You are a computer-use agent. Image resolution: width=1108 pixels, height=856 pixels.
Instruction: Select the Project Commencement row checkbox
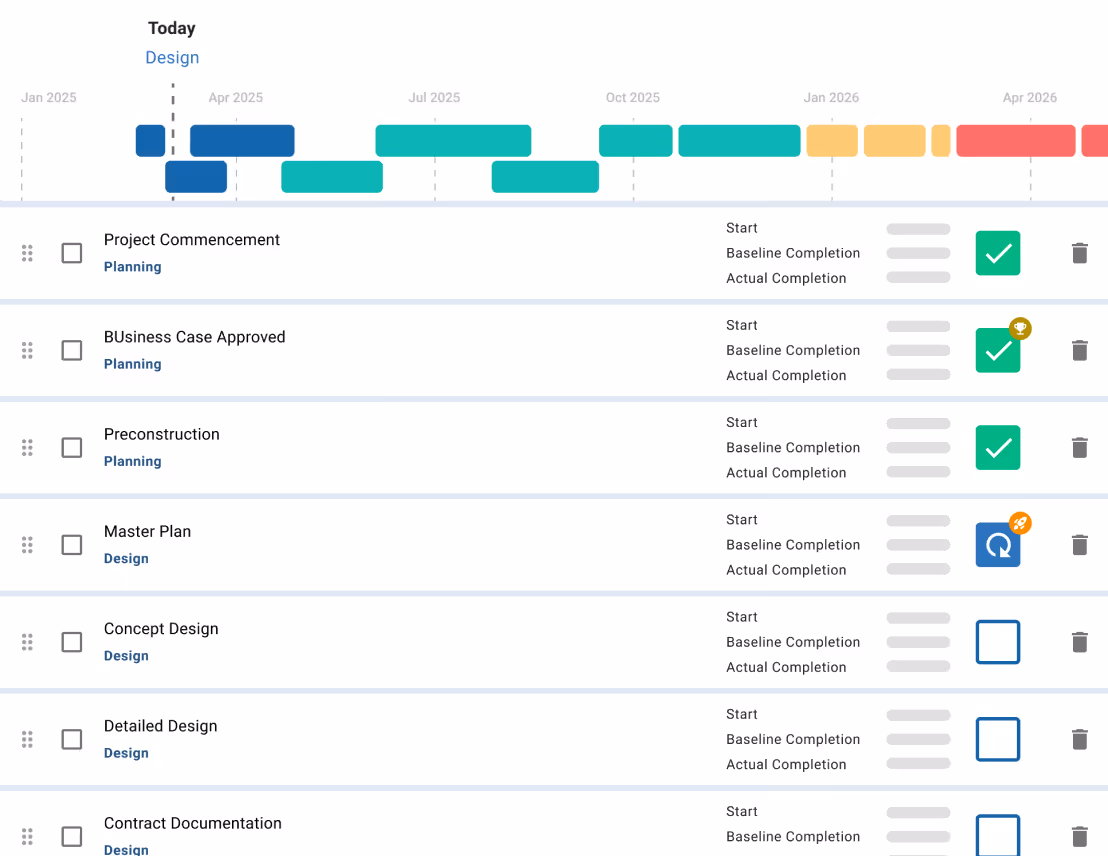click(x=71, y=253)
